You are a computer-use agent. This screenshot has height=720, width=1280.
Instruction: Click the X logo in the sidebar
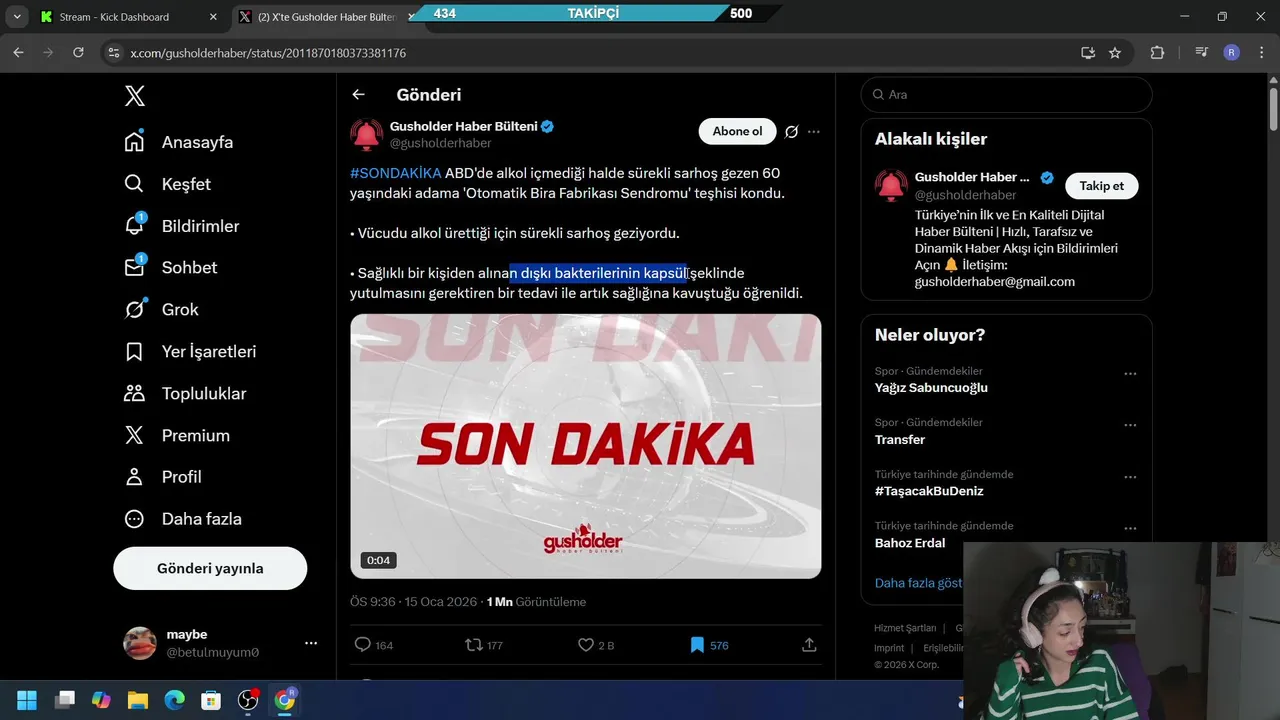(135, 96)
